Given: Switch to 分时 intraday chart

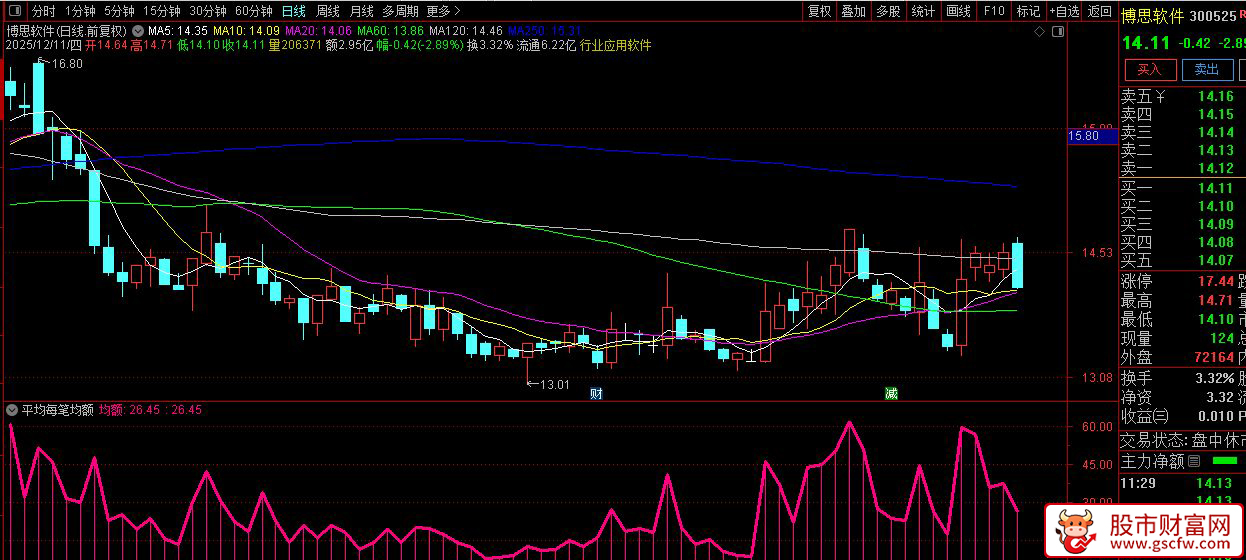Looking at the screenshot, I should coord(43,12).
